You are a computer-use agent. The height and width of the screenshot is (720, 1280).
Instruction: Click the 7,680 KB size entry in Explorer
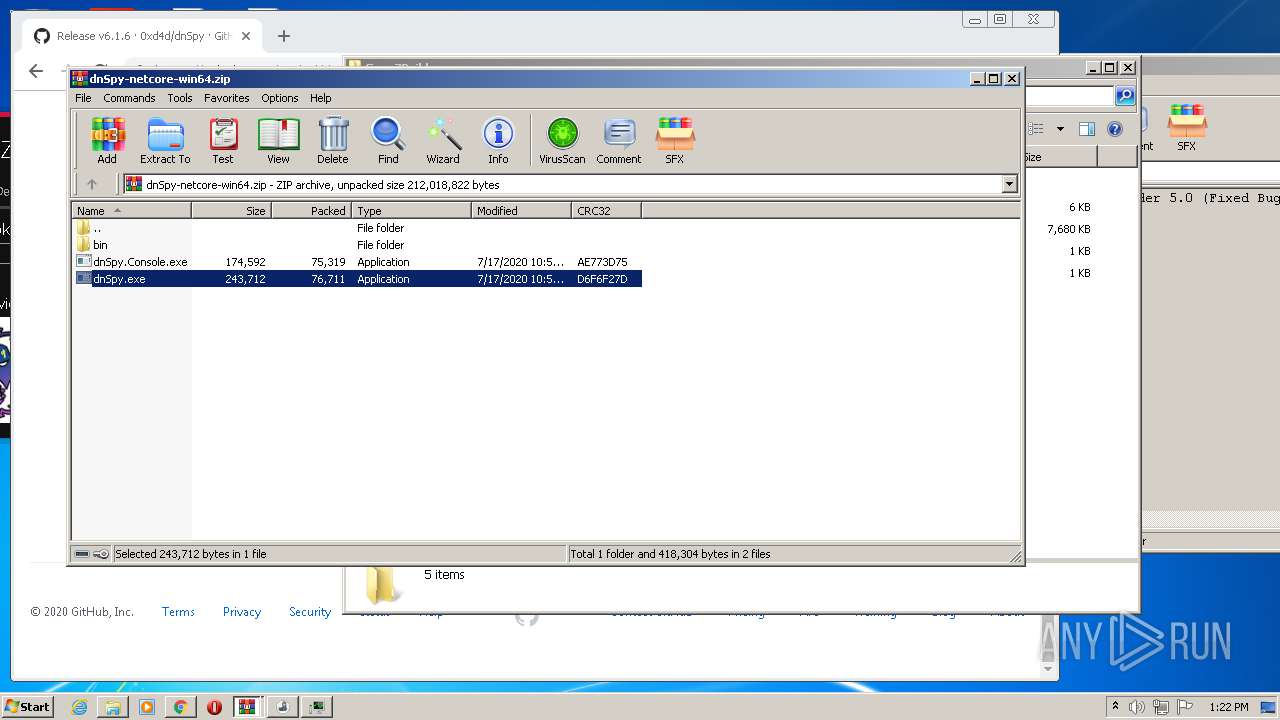1069,229
